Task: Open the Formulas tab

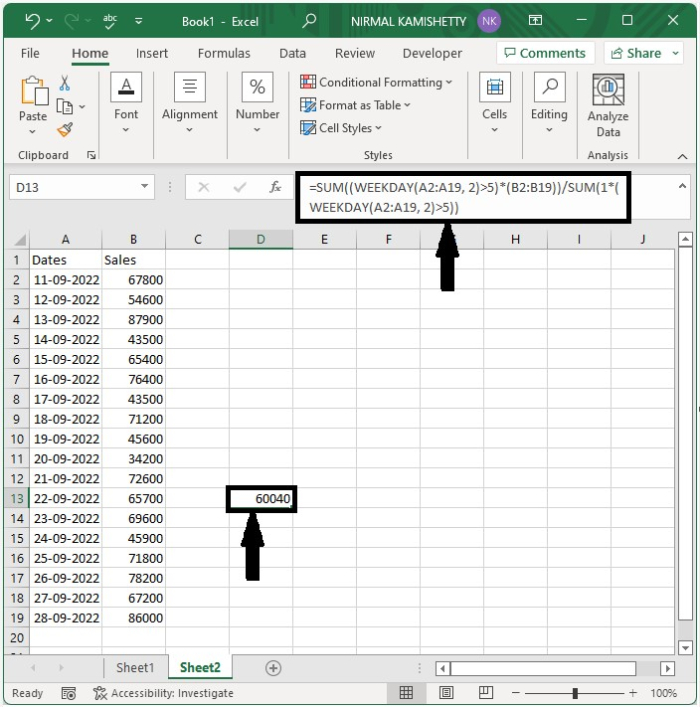Action: [x=224, y=53]
